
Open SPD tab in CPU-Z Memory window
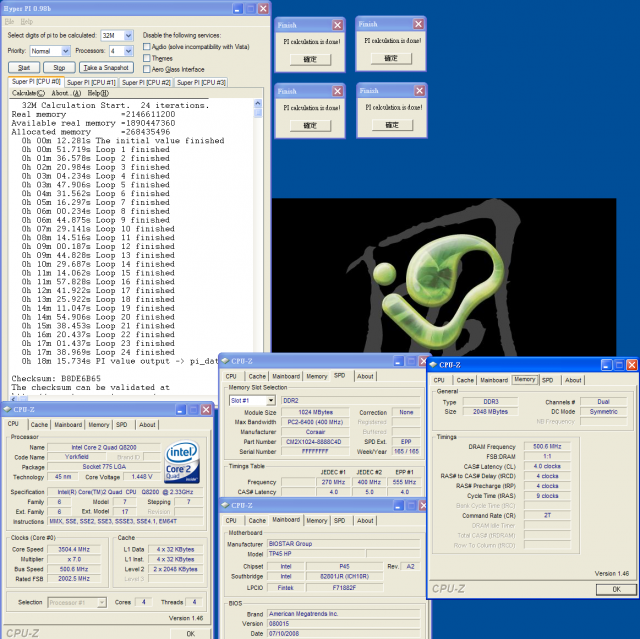click(548, 380)
